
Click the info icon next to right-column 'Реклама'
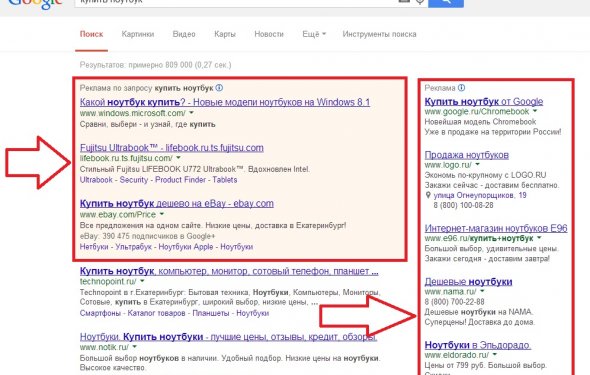461,88
